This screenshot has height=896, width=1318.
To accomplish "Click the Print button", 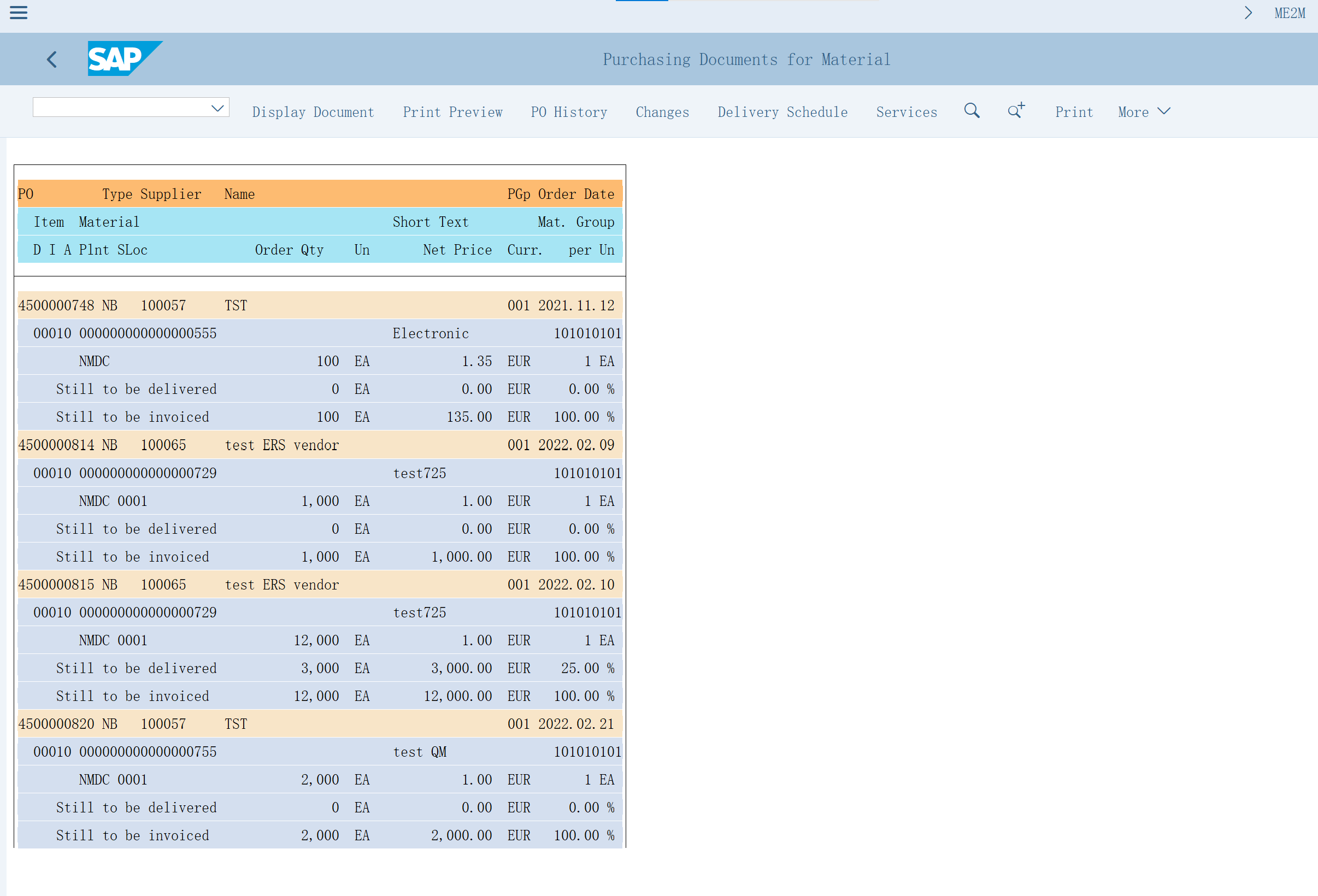I will [x=1074, y=113].
